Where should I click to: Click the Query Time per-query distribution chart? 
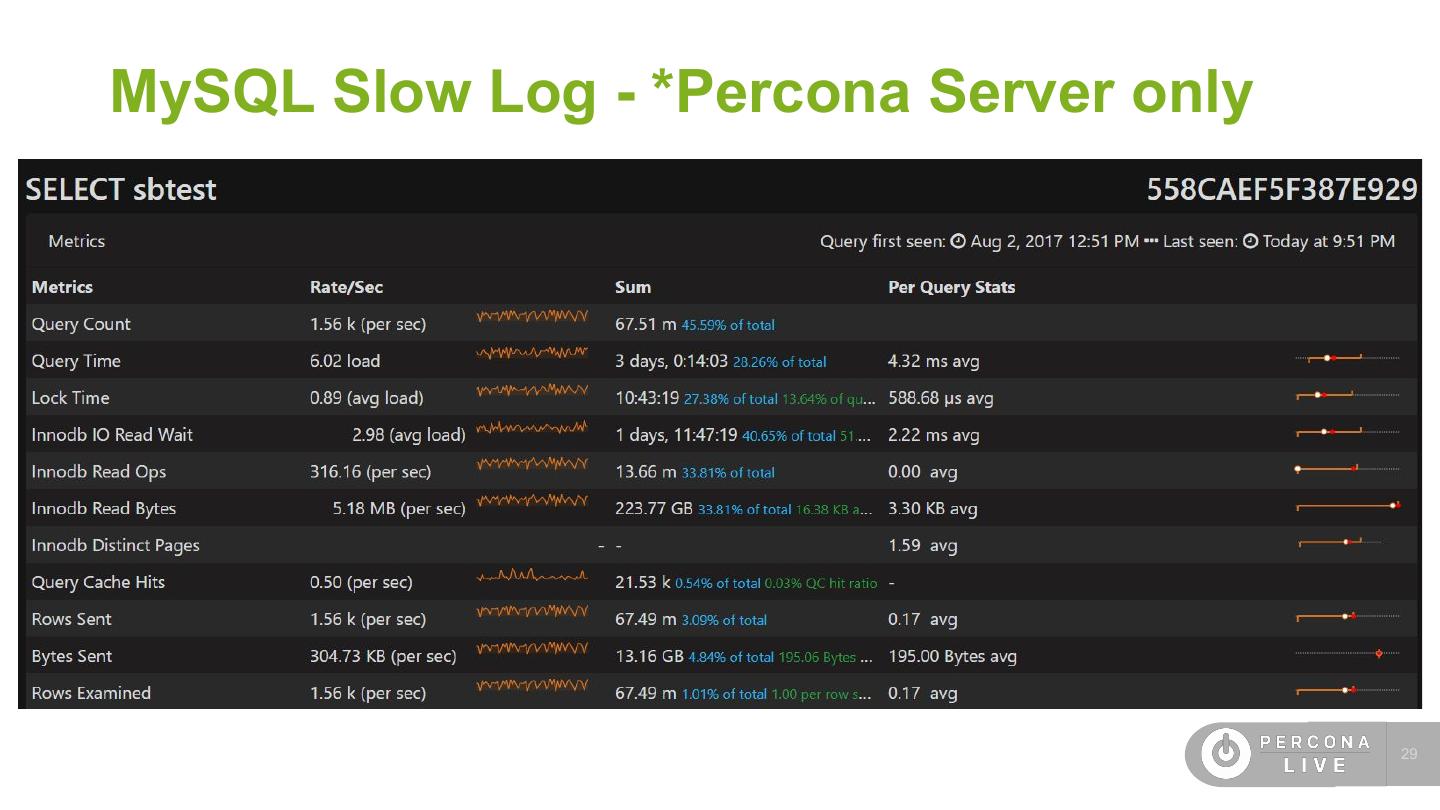tap(1346, 357)
